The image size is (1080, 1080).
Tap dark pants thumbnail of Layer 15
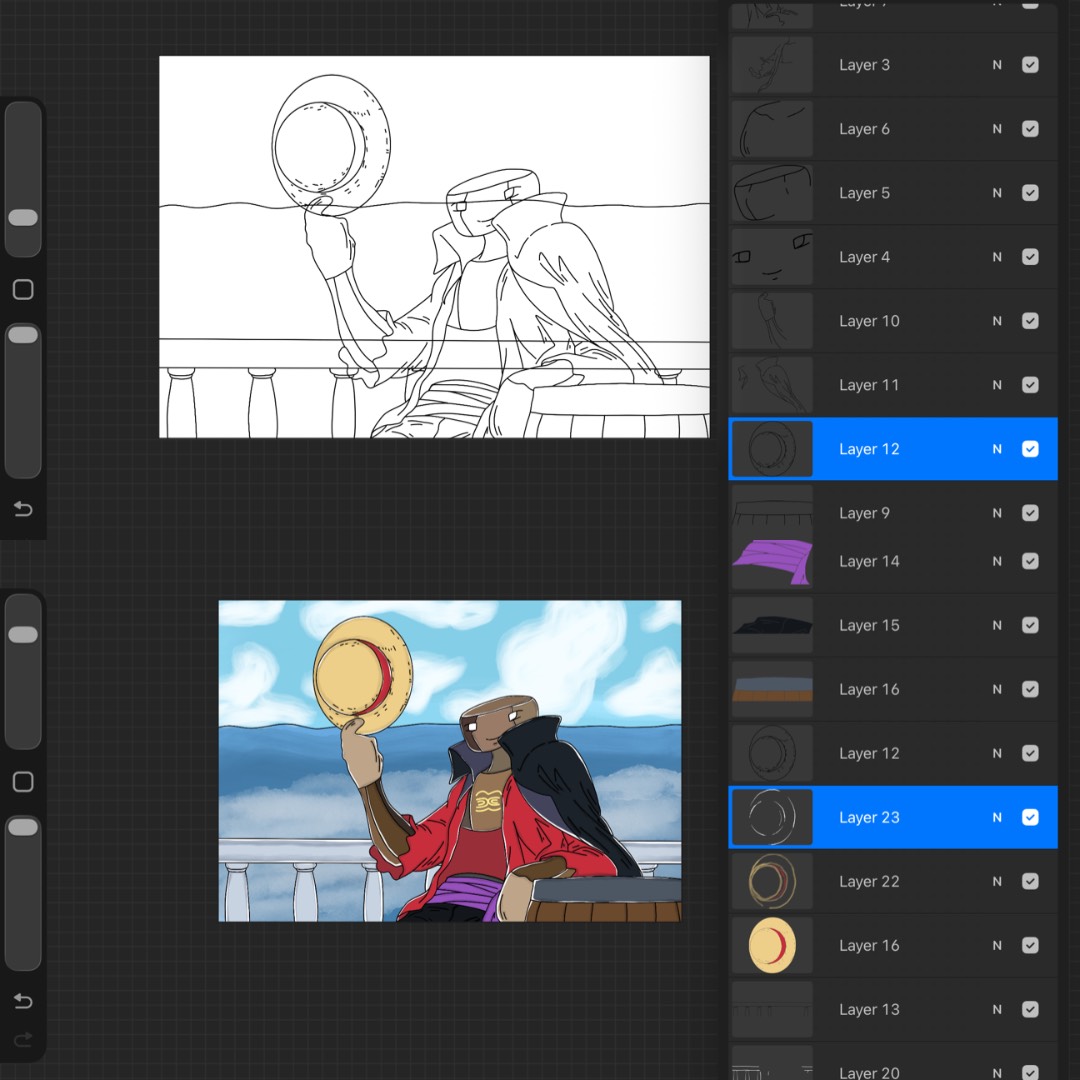pos(772,625)
